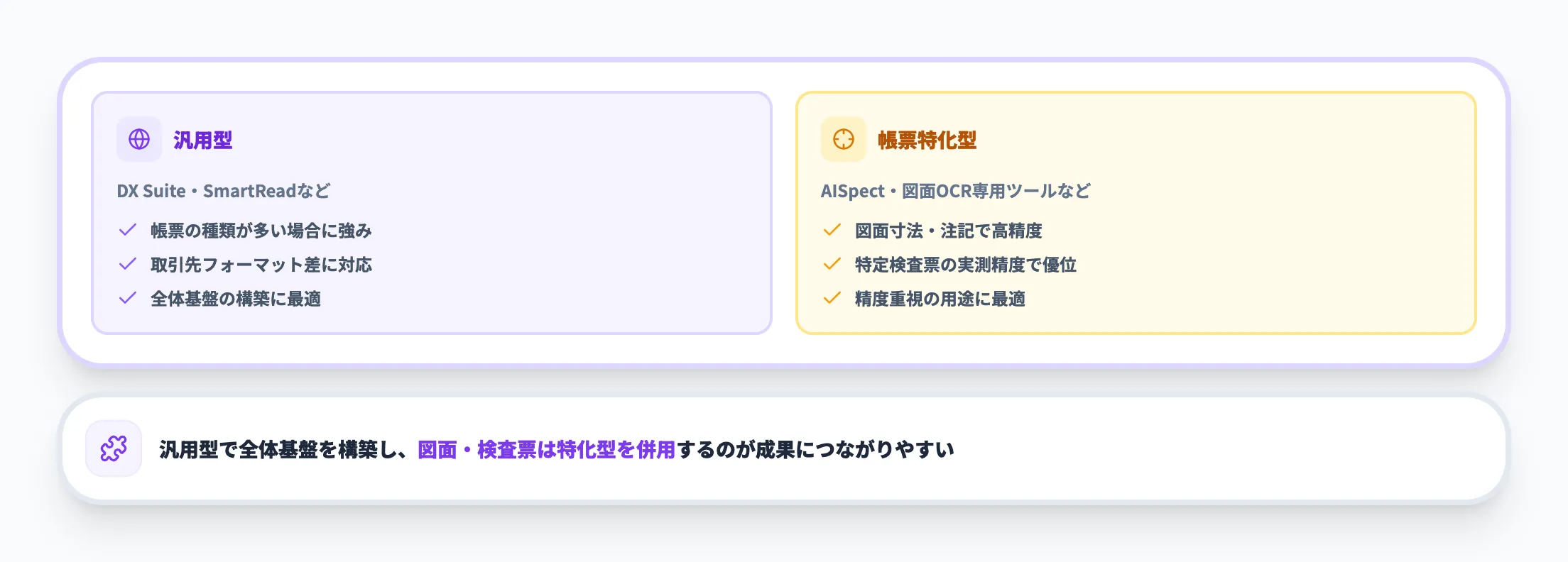Click the 帳票の種類が多い場合に強み list item text
The width and height of the screenshot is (1568, 562).
[261, 231]
